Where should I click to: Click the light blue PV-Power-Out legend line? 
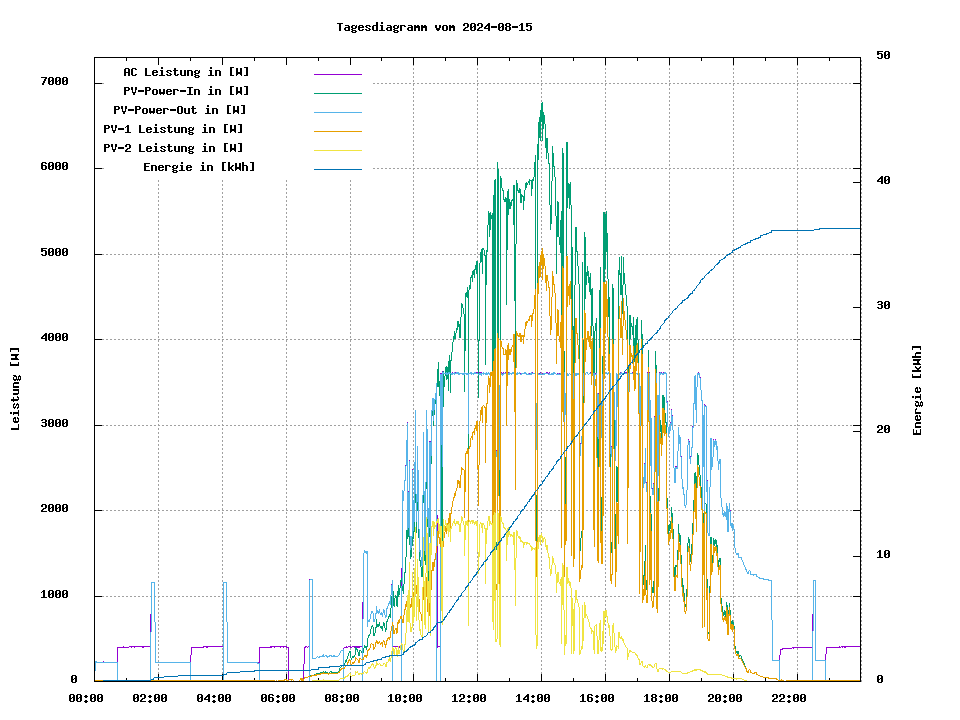point(337,112)
